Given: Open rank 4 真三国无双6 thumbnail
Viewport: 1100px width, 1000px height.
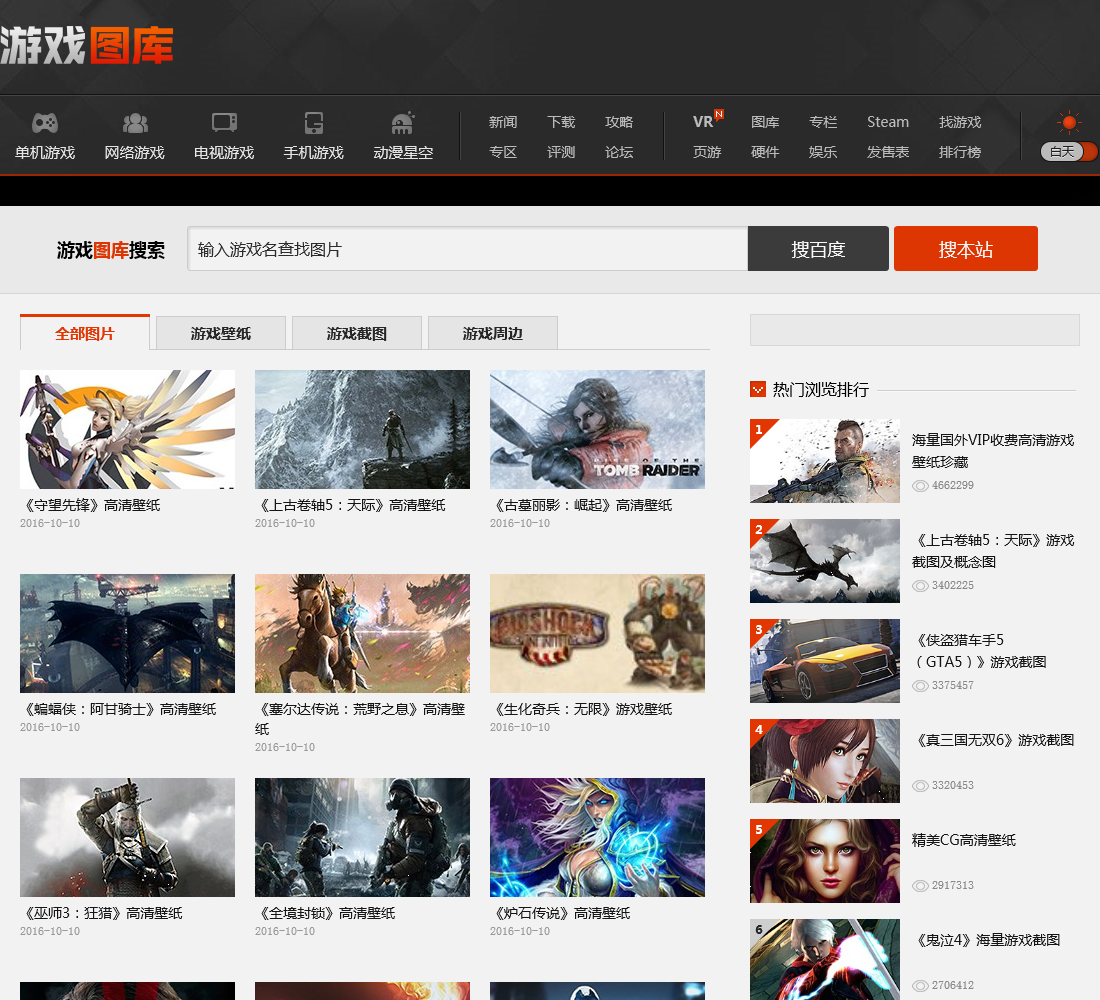Looking at the screenshot, I should tap(825, 761).
